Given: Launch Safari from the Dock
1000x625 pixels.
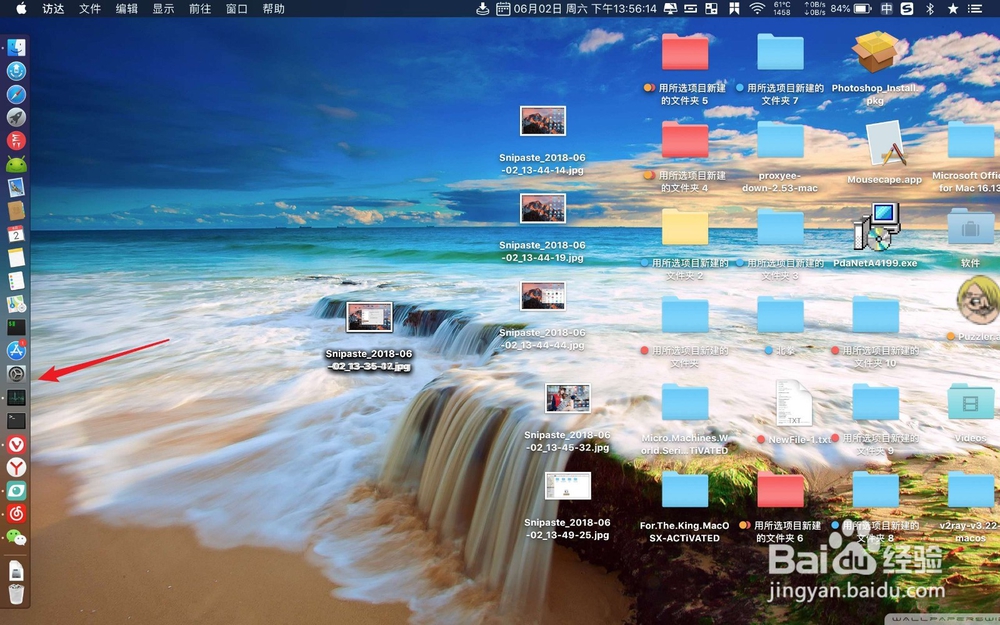Looking at the screenshot, I should click(16, 95).
